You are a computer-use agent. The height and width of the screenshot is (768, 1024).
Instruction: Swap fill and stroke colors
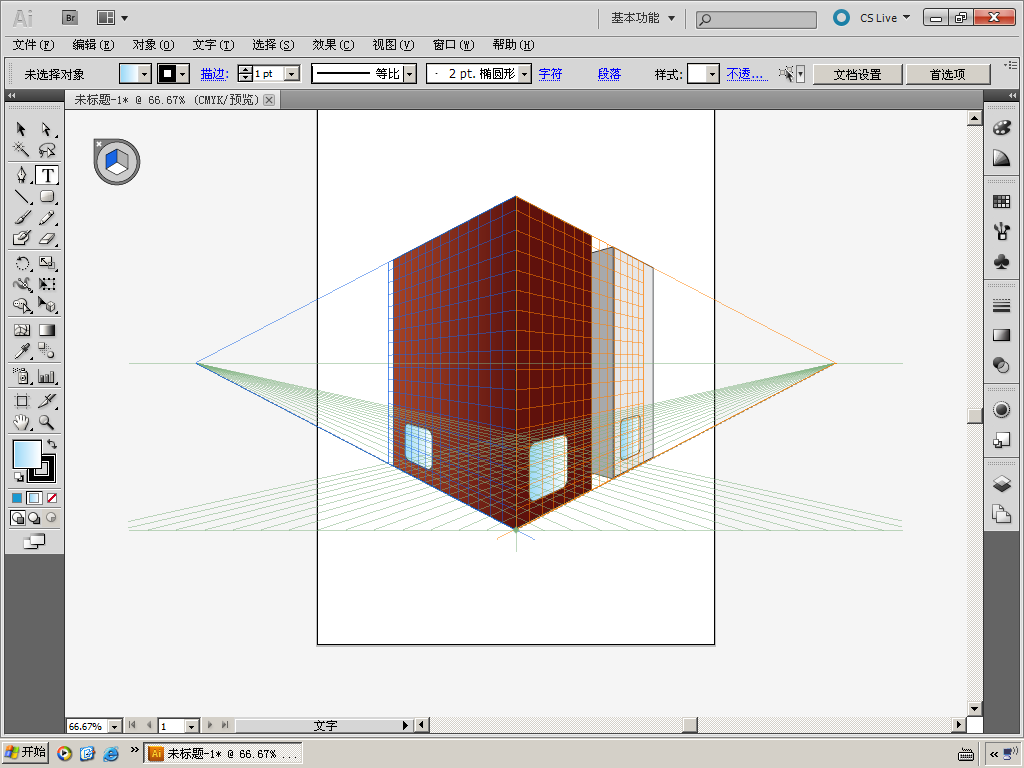[x=52, y=444]
